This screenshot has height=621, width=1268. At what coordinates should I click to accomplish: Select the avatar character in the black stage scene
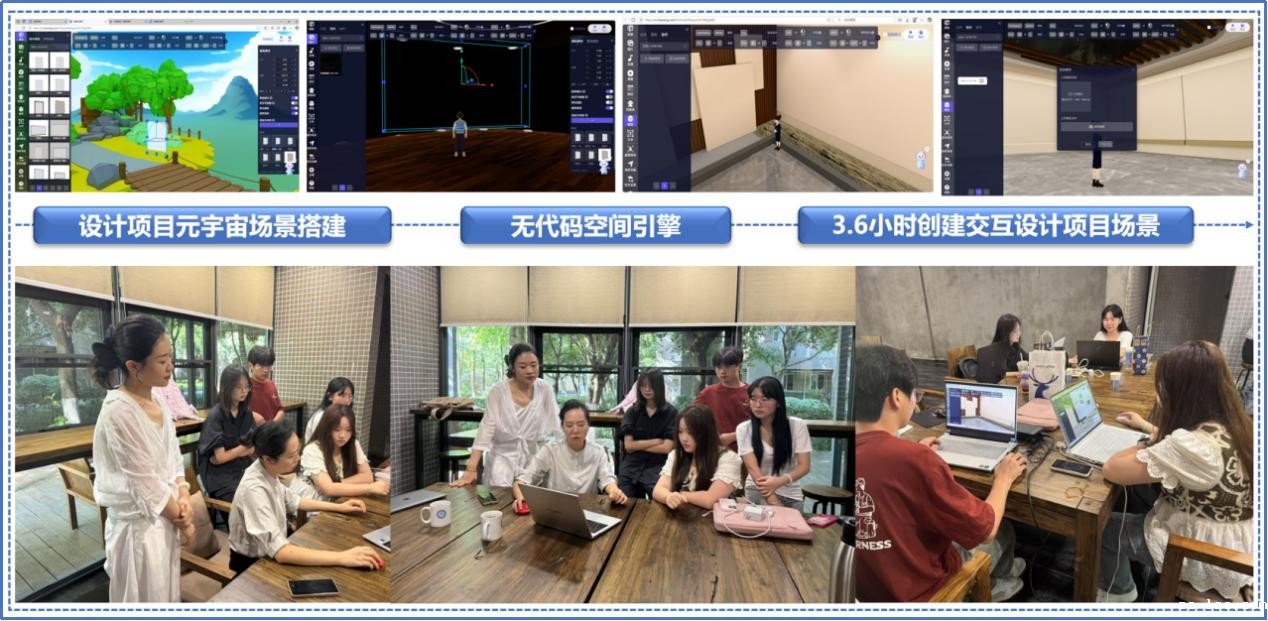tap(459, 134)
